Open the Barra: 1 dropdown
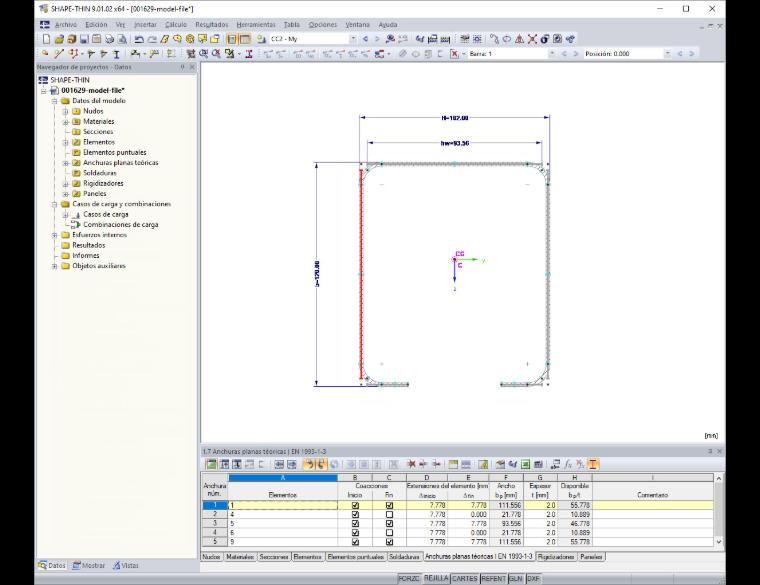This screenshot has width=760, height=585. [552, 54]
